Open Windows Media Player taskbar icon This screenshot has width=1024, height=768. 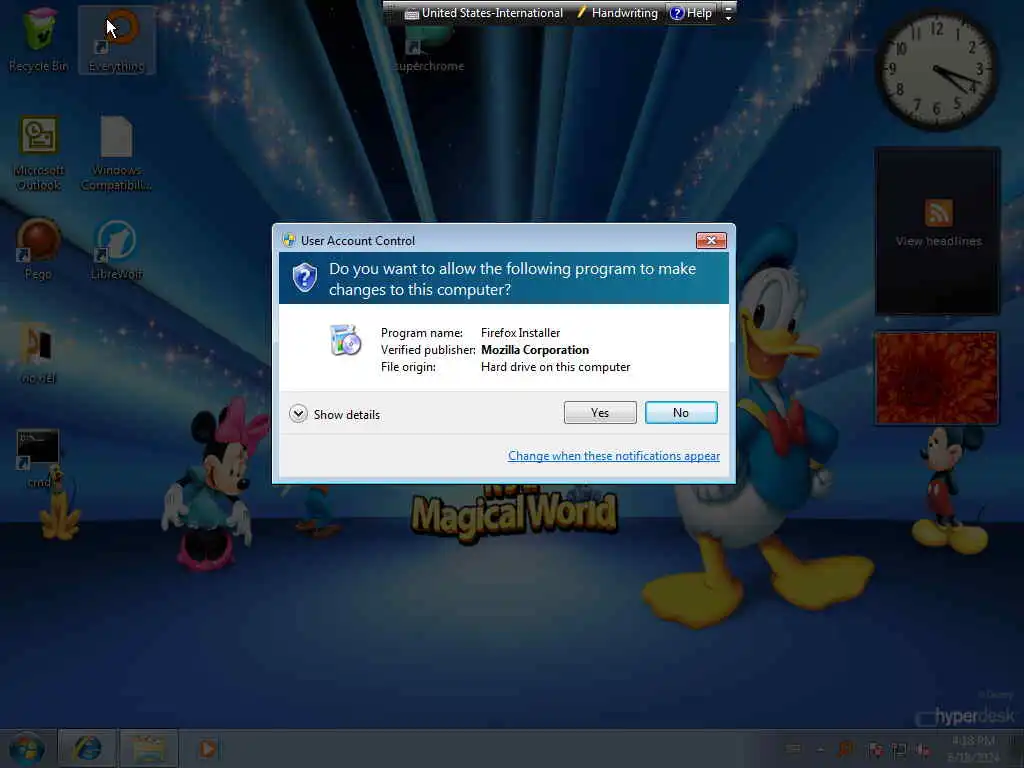pyautogui.click(x=208, y=749)
